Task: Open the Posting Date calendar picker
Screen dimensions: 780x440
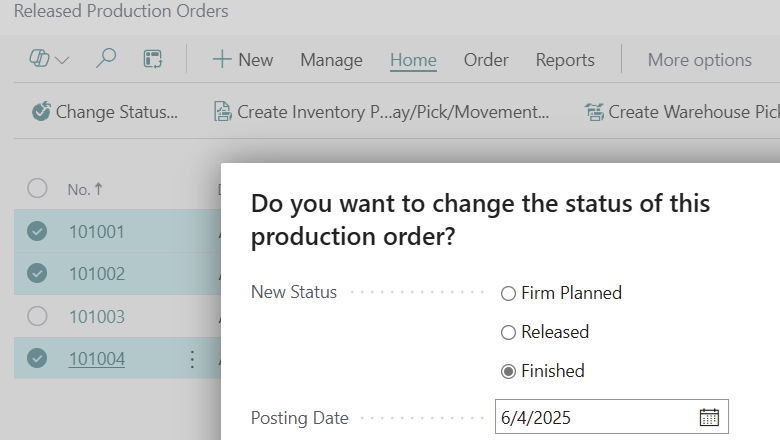Action: (709, 418)
